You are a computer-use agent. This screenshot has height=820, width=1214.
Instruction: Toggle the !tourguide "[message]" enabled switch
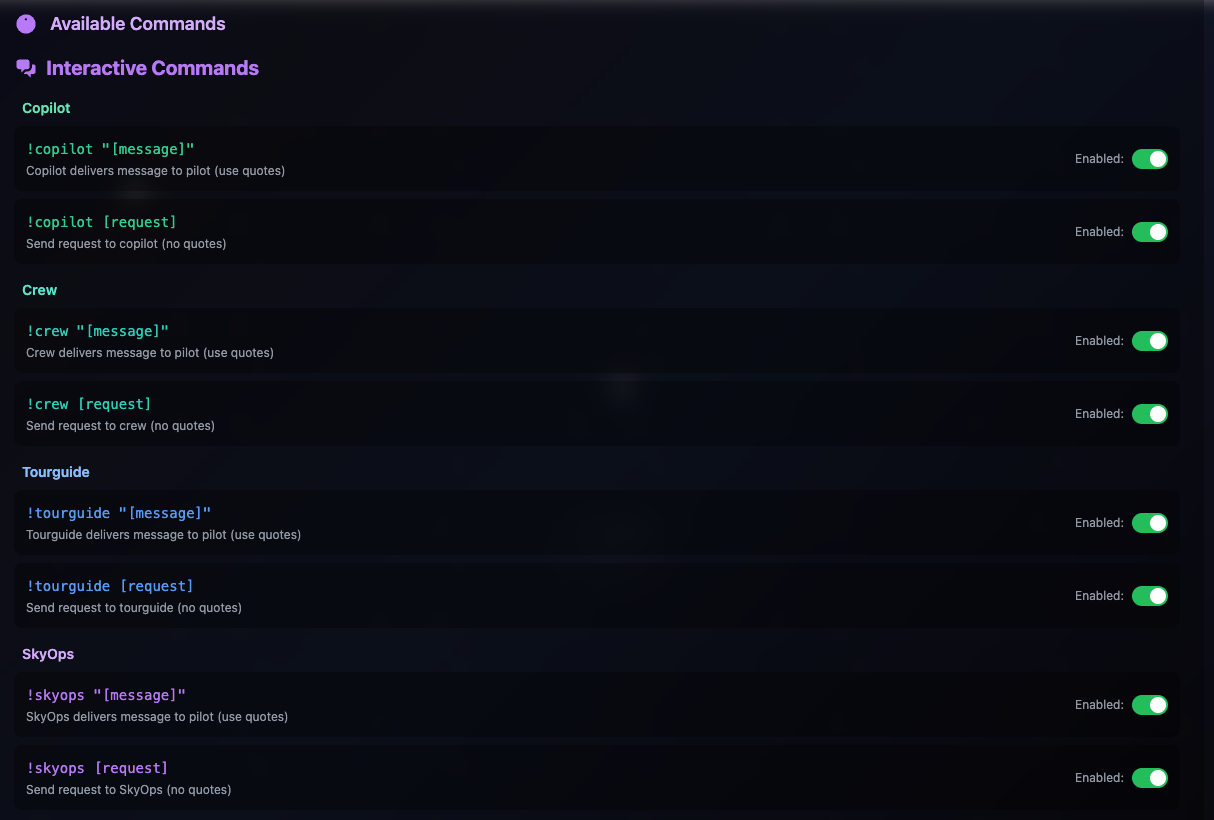pos(1149,523)
